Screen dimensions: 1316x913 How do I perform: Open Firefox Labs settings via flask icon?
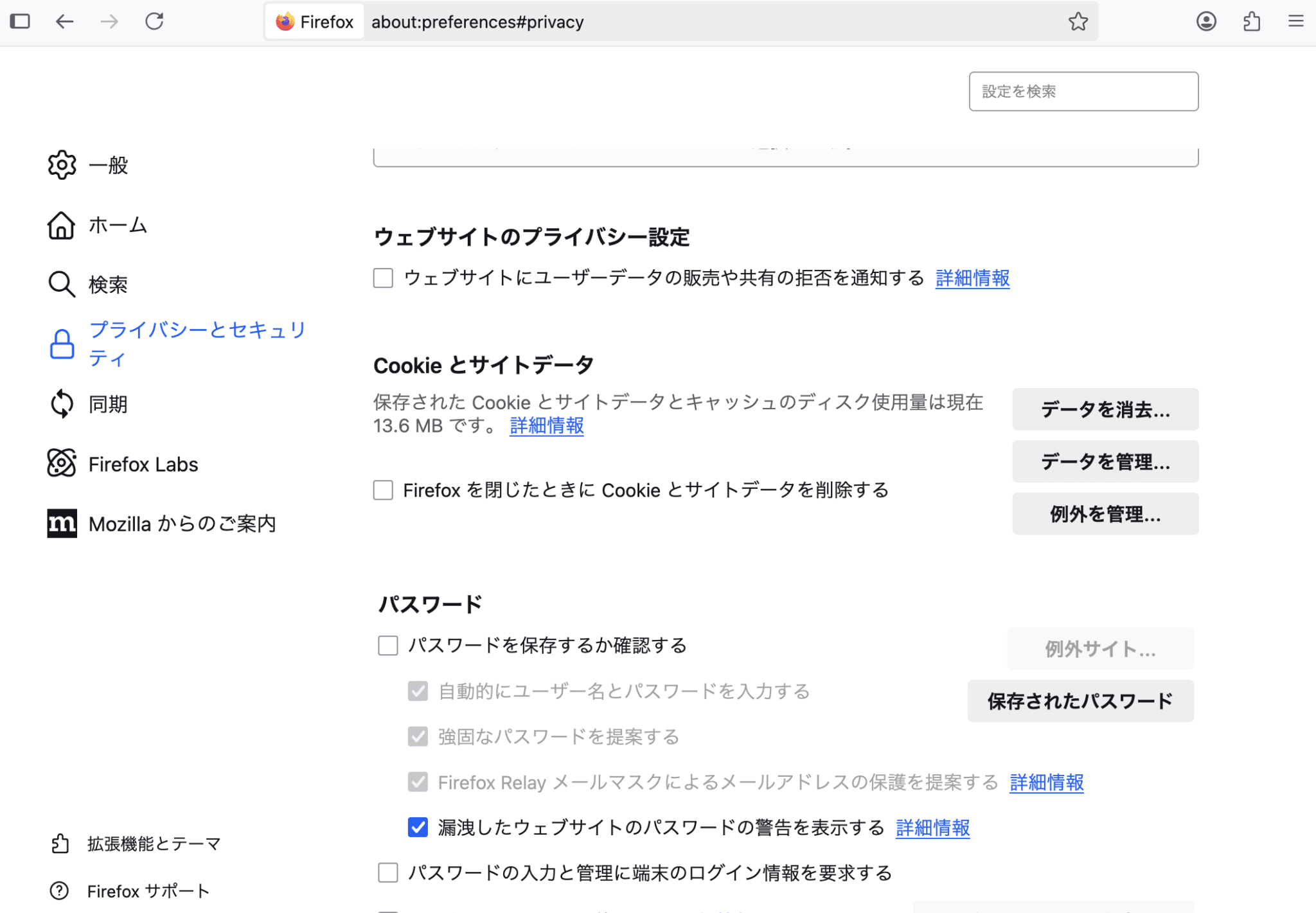click(x=62, y=463)
